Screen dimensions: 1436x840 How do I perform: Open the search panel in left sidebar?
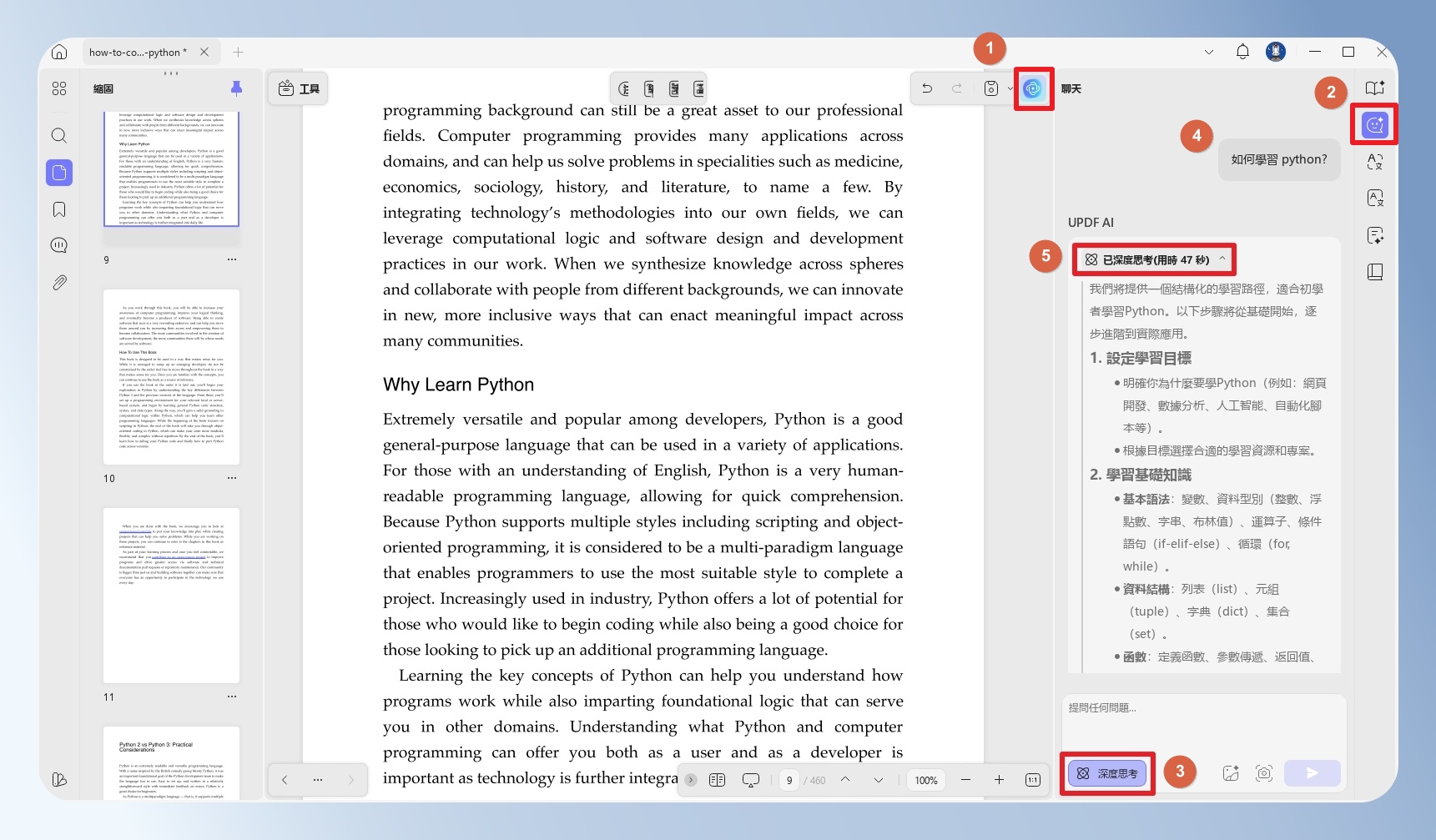[x=59, y=135]
